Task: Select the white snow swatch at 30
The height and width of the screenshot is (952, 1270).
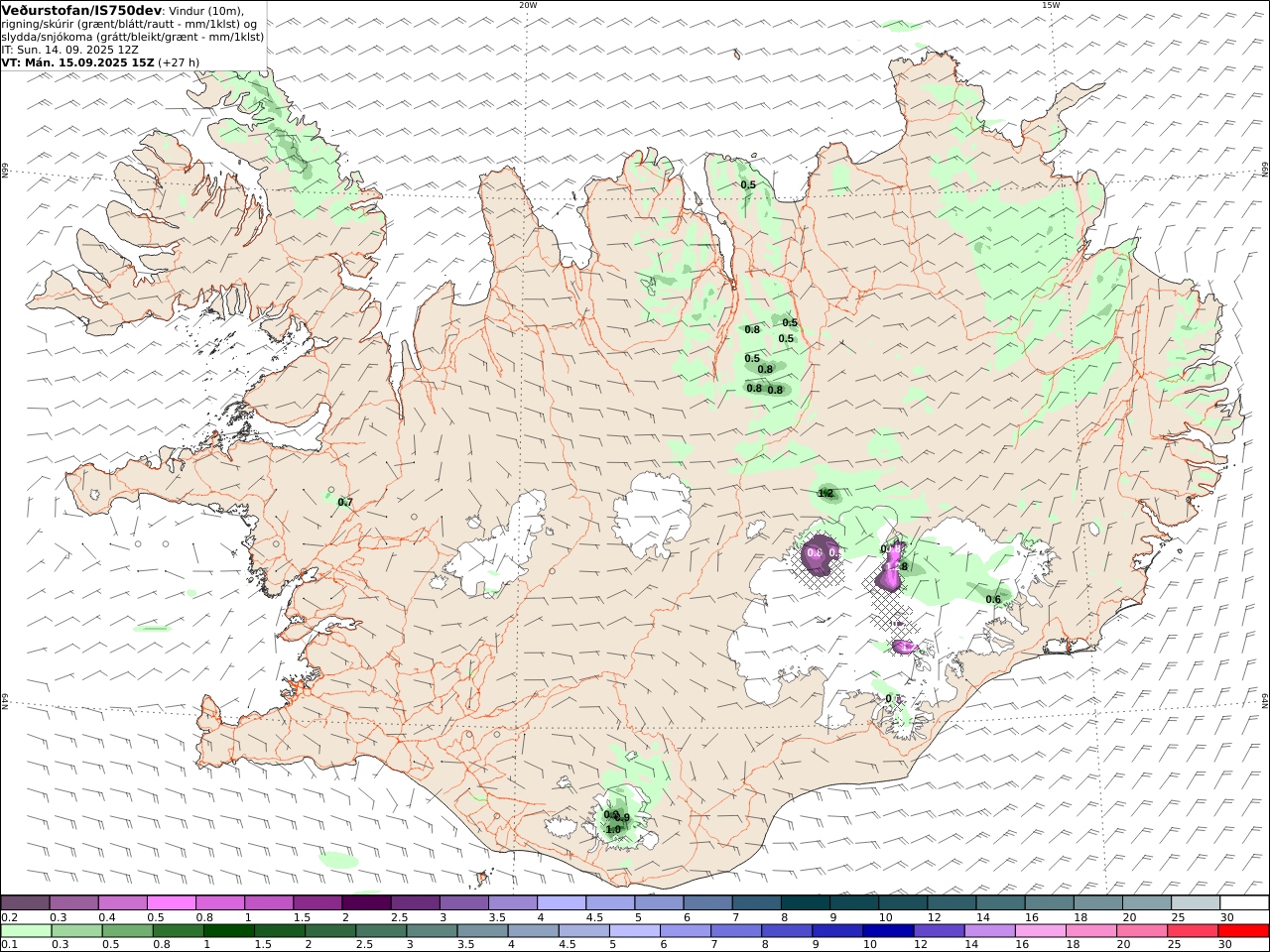Action: 1243,902
